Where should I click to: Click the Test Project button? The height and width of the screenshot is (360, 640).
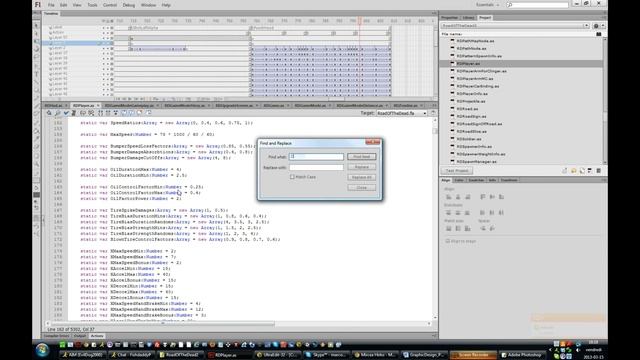(x=457, y=171)
